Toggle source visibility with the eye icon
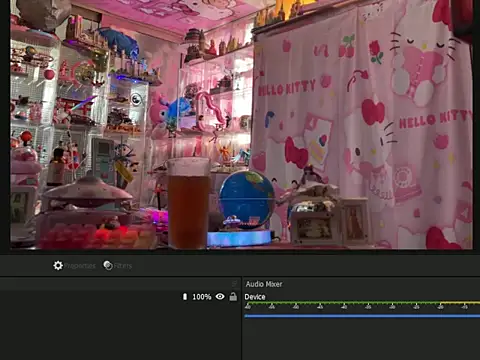The height and width of the screenshot is (360, 480). (x=220, y=296)
